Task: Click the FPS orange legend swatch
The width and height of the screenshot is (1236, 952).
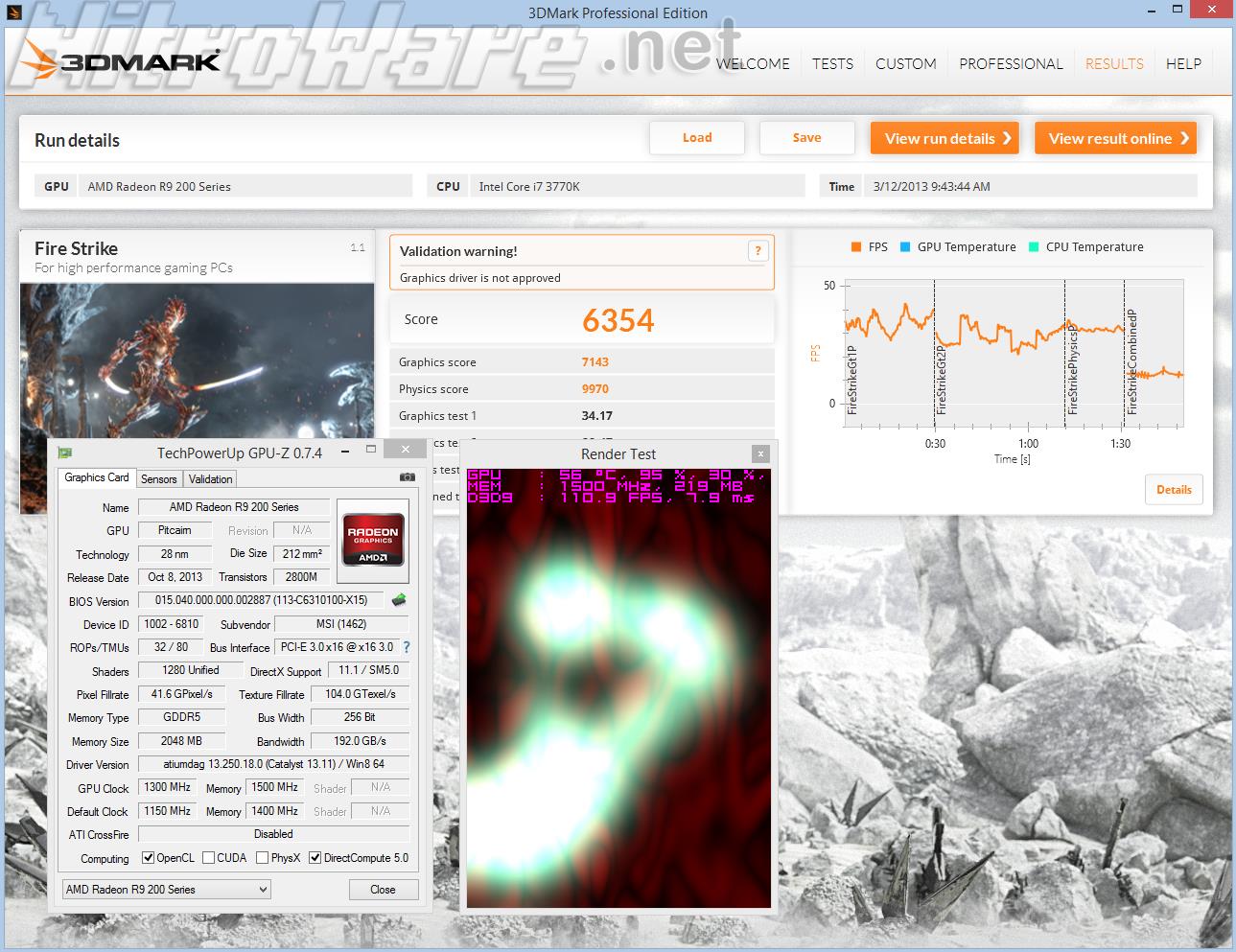Action: tap(855, 246)
